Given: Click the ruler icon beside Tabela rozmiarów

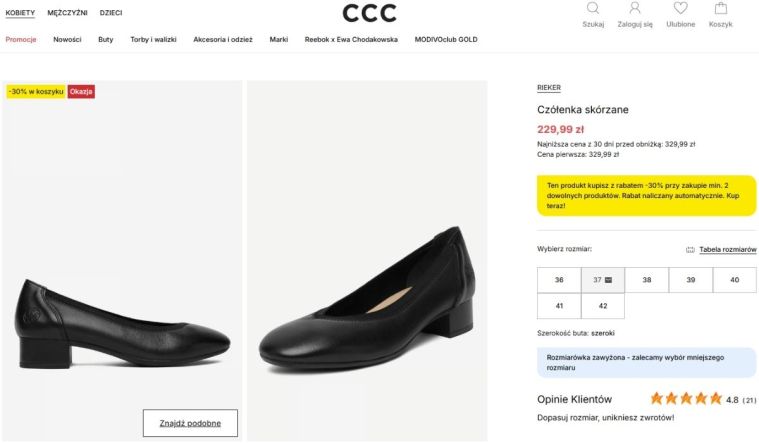Looking at the screenshot, I should (x=690, y=250).
